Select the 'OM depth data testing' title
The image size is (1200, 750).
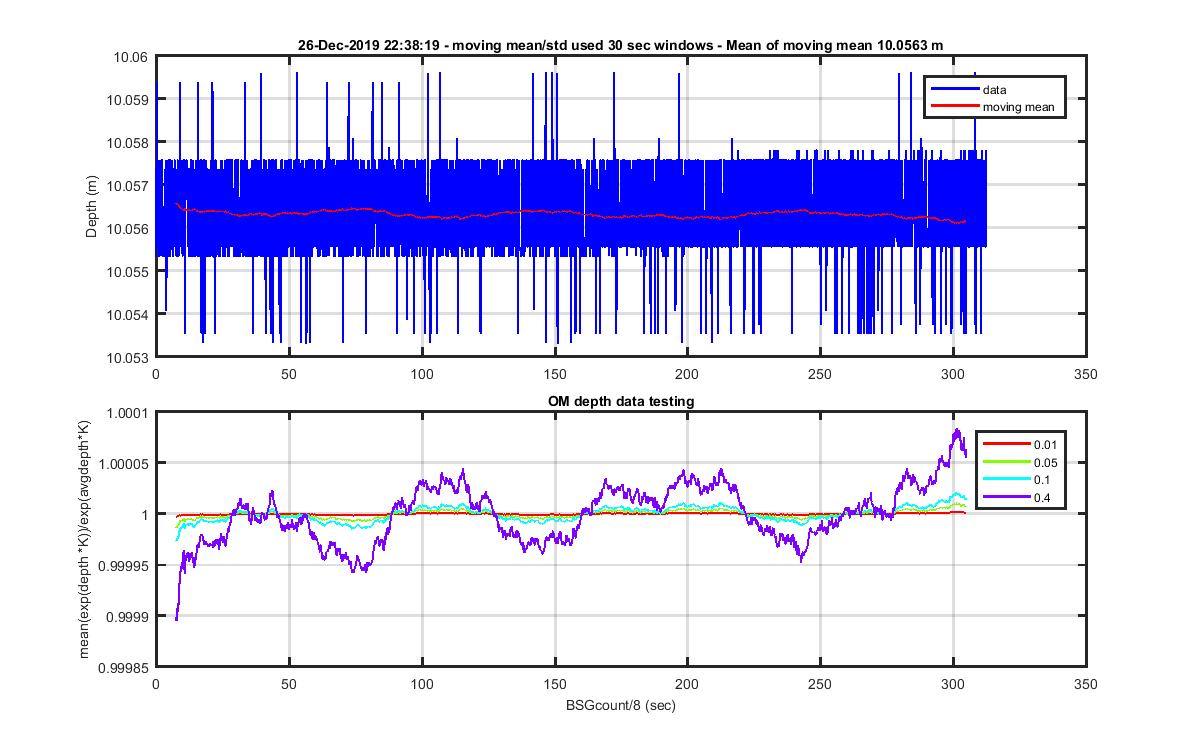coord(620,401)
